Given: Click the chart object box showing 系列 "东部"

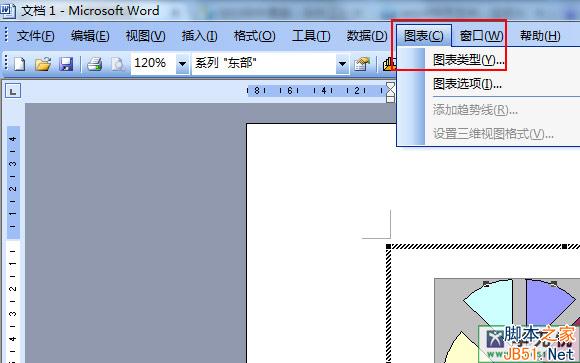Looking at the screenshot, I should [264, 63].
